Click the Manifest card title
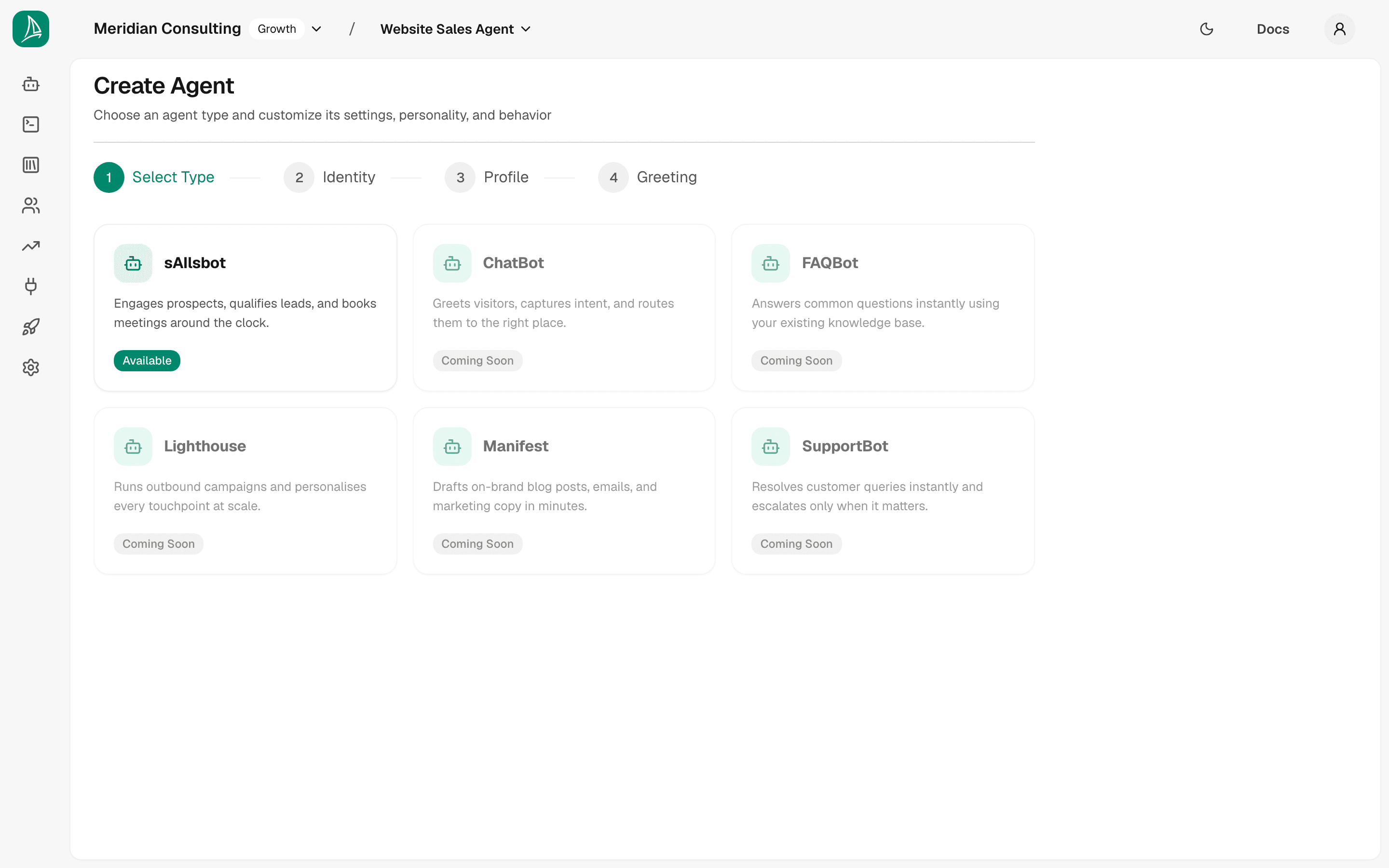 (x=516, y=446)
